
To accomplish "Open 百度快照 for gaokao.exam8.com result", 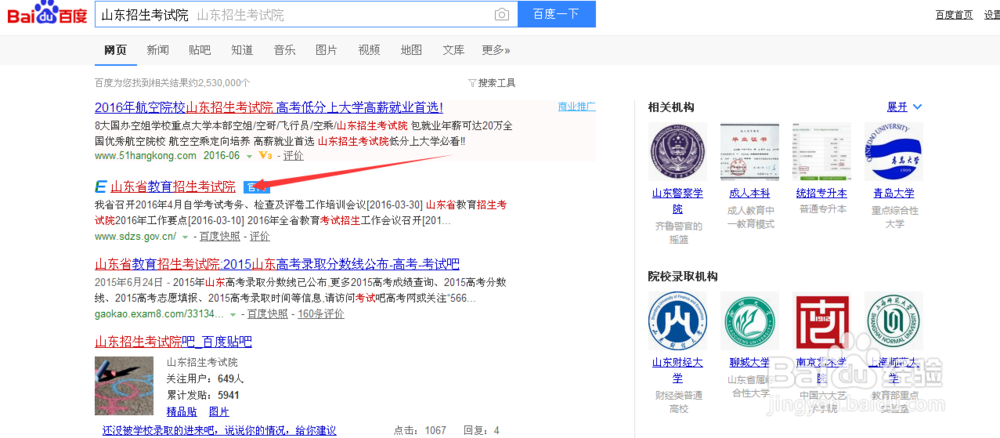I will (268, 314).
